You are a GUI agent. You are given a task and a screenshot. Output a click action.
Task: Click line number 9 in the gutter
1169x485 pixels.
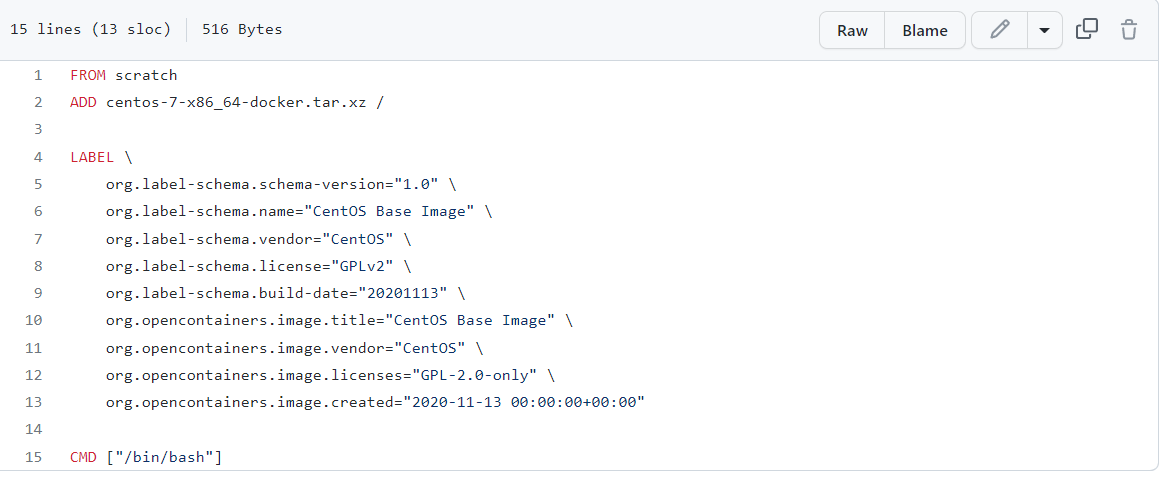tap(38, 293)
